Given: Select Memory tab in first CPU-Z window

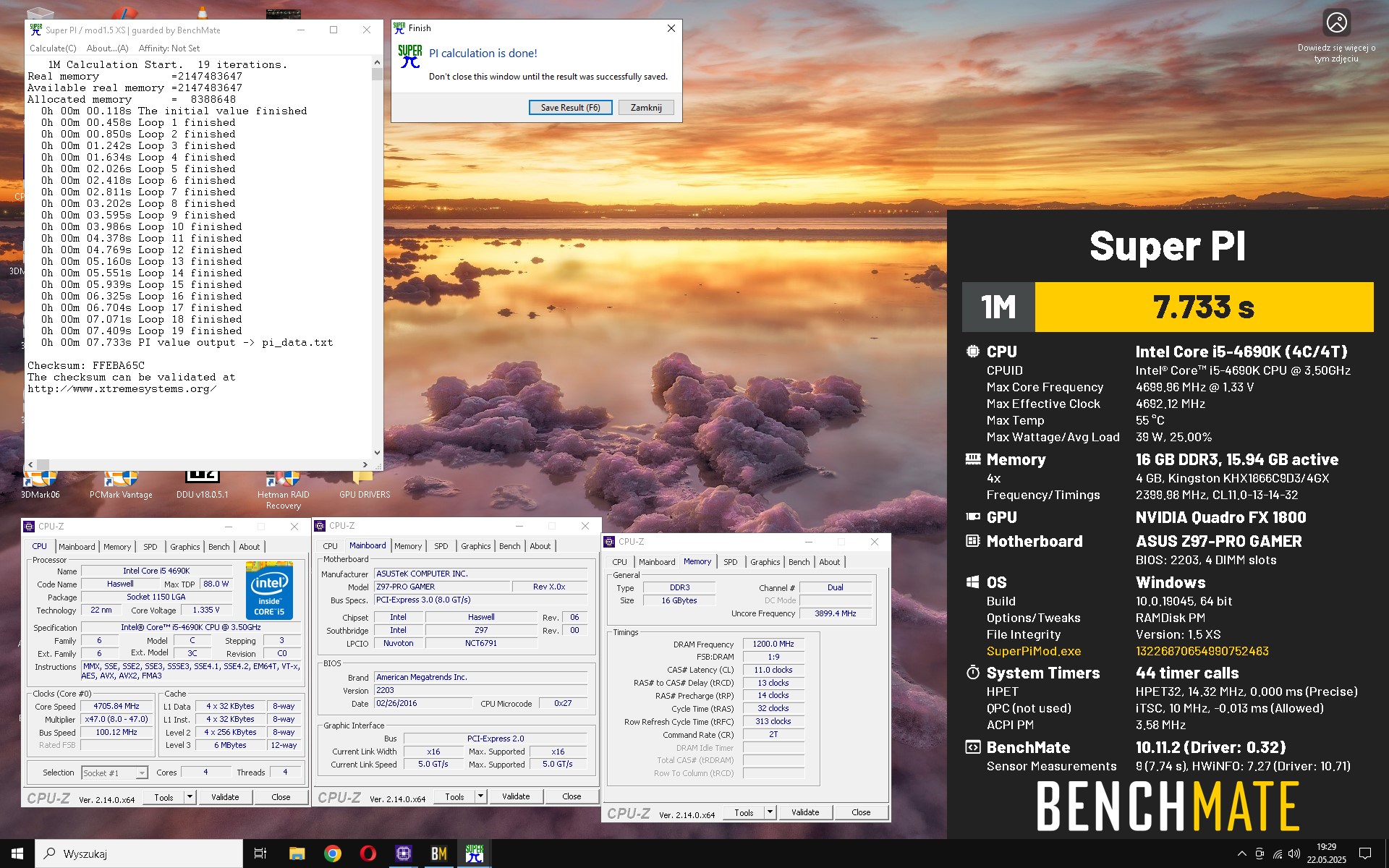Looking at the screenshot, I should tap(117, 547).
